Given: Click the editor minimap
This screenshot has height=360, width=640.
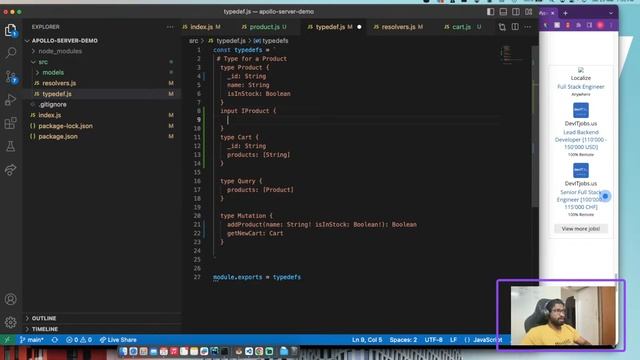Looking at the screenshot, I should tap(512, 55).
